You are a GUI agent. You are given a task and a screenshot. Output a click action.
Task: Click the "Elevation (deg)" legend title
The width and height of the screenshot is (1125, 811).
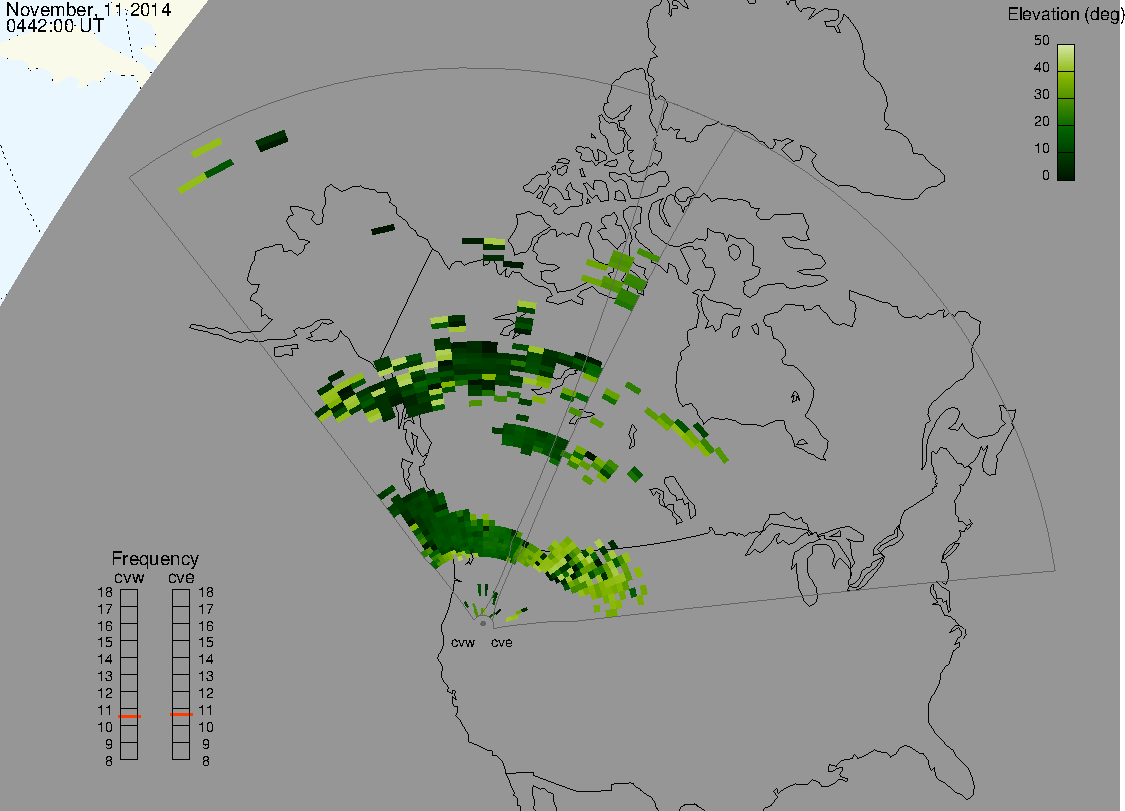tap(1065, 14)
